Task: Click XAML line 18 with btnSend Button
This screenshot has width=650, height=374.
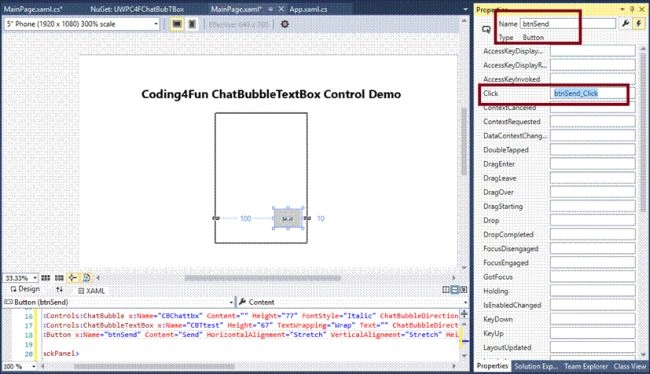Action: (x=252, y=335)
